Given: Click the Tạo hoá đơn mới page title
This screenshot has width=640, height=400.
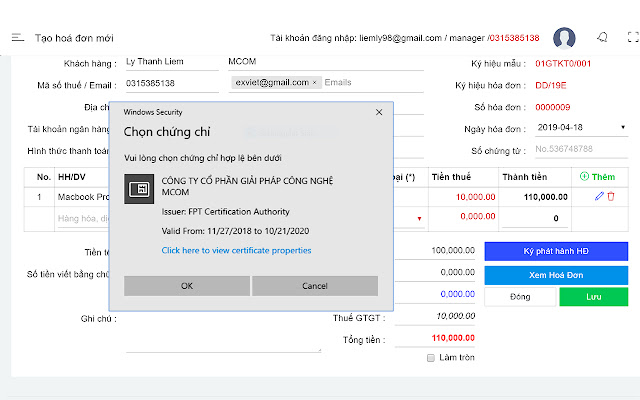Looking at the screenshot, I should pyautogui.click(x=74, y=38).
